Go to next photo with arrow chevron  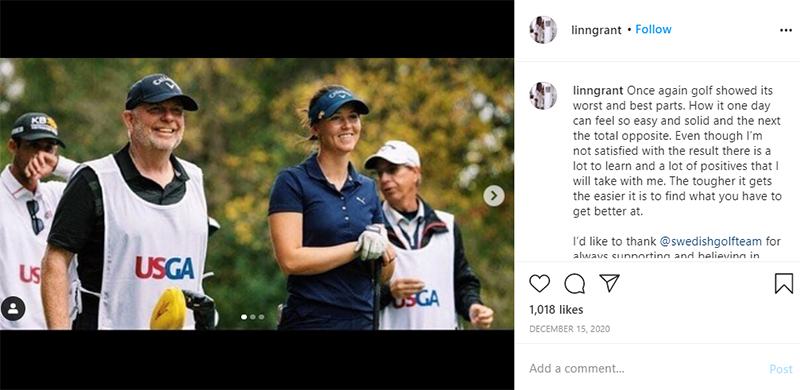pos(493,196)
